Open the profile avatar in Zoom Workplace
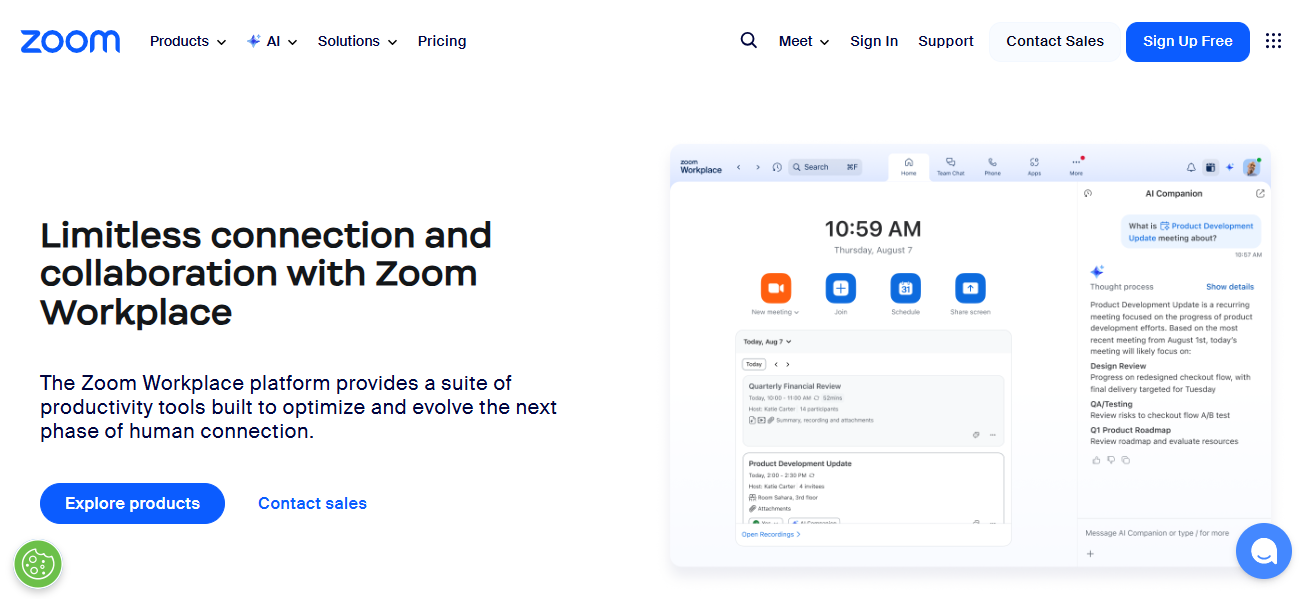The image size is (1312, 599). (1251, 168)
